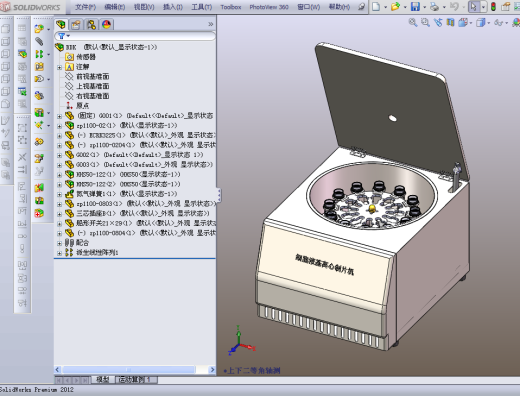Switch to the 运动算例 1 tab
The width and height of the screenshot is (520, 396).
tap(134, 379)
